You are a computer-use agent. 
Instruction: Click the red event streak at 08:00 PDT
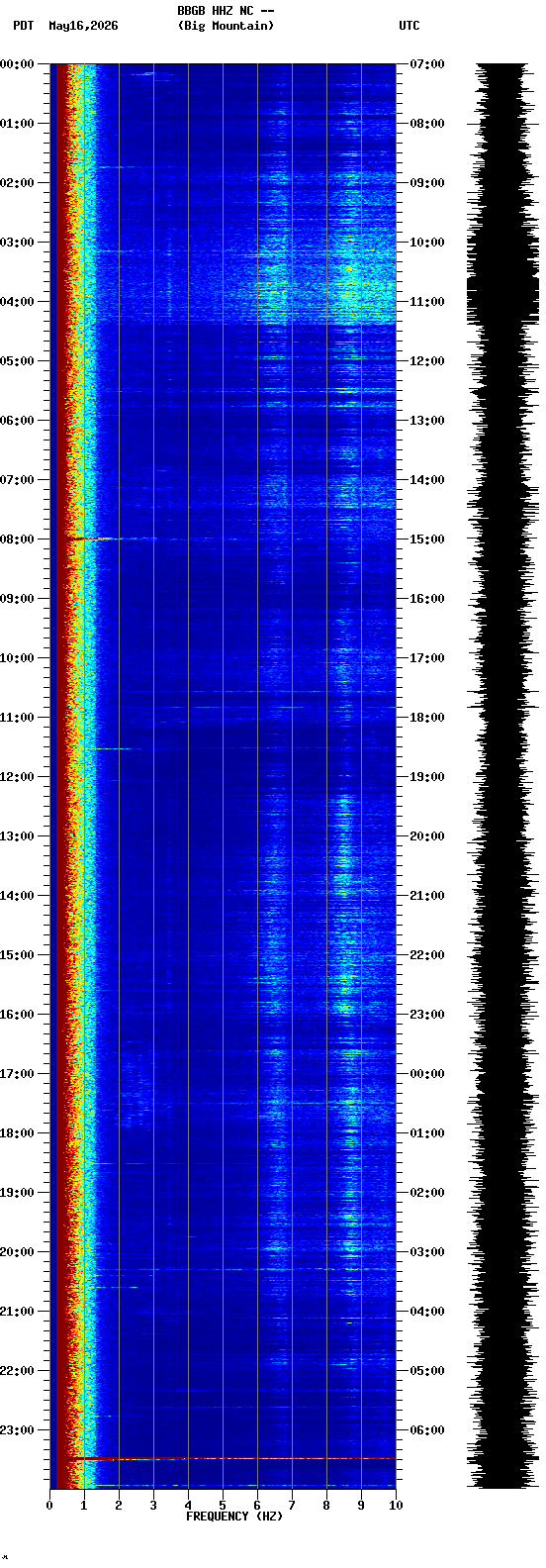pos(94,539)
